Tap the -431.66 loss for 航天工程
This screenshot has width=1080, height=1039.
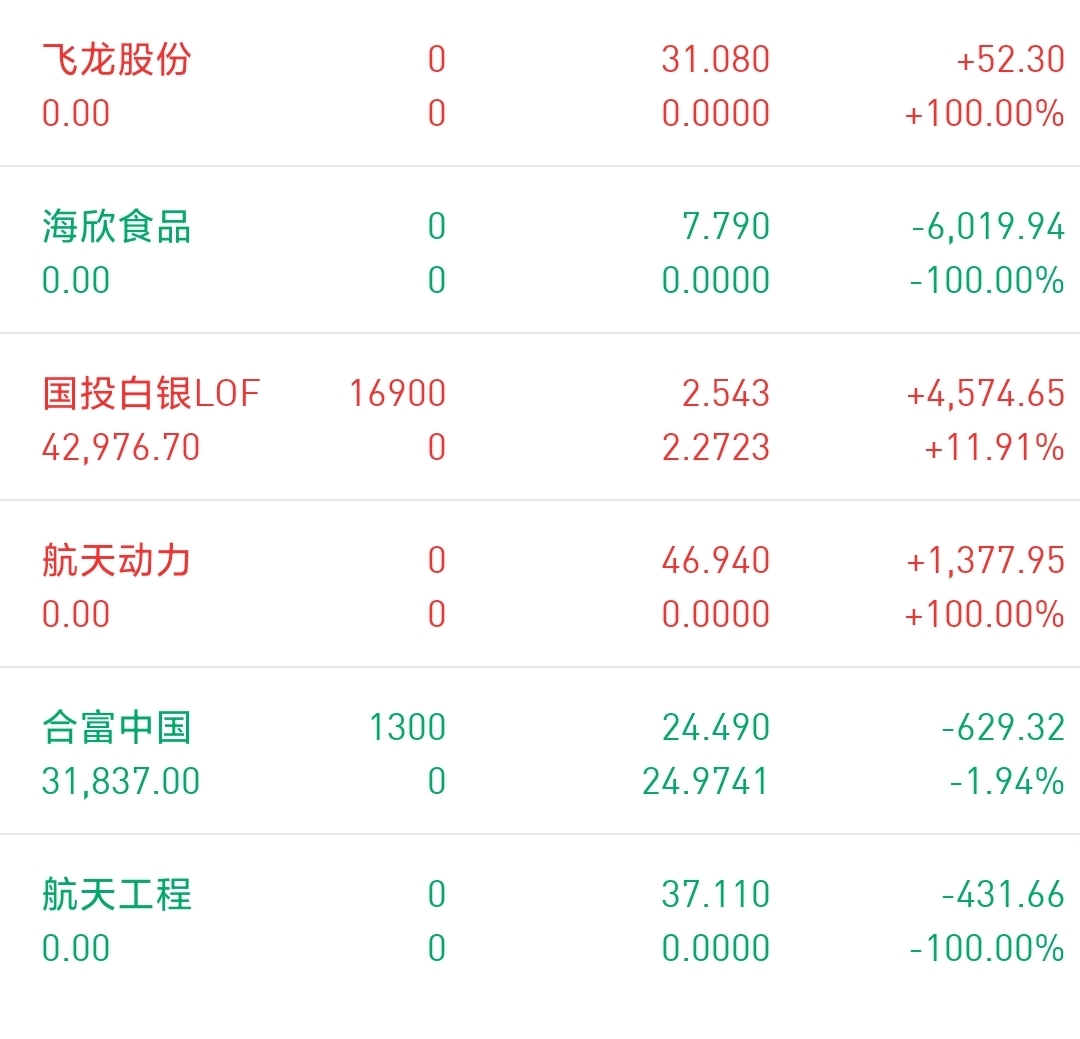coord(1003,894)
